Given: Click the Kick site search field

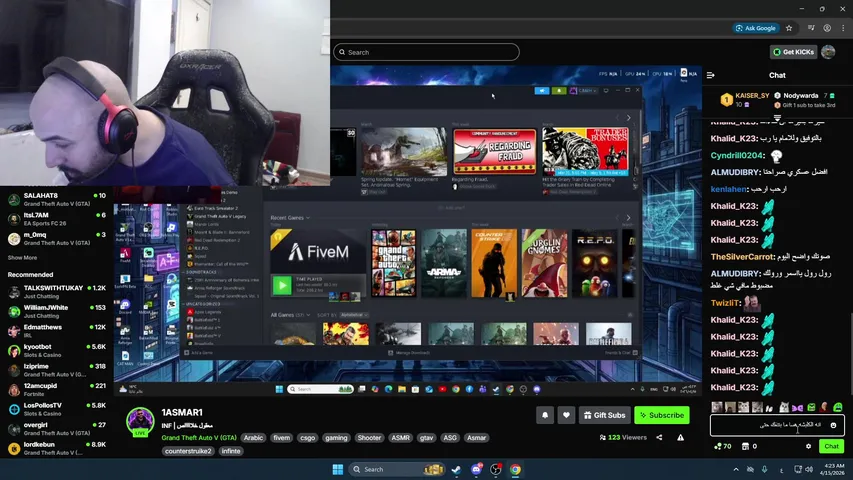Looking at the screenshot, I should coord(426,52).
